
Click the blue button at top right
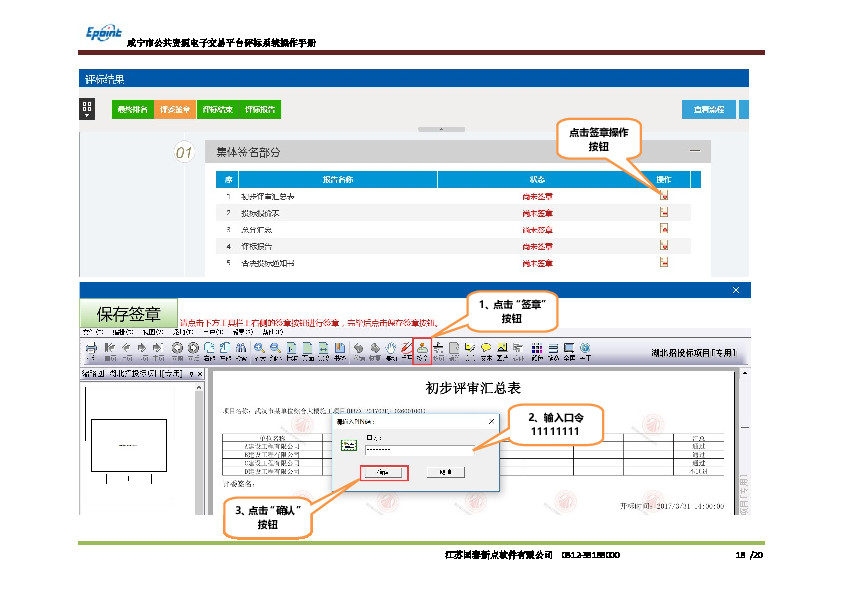(x=708, y=109)
